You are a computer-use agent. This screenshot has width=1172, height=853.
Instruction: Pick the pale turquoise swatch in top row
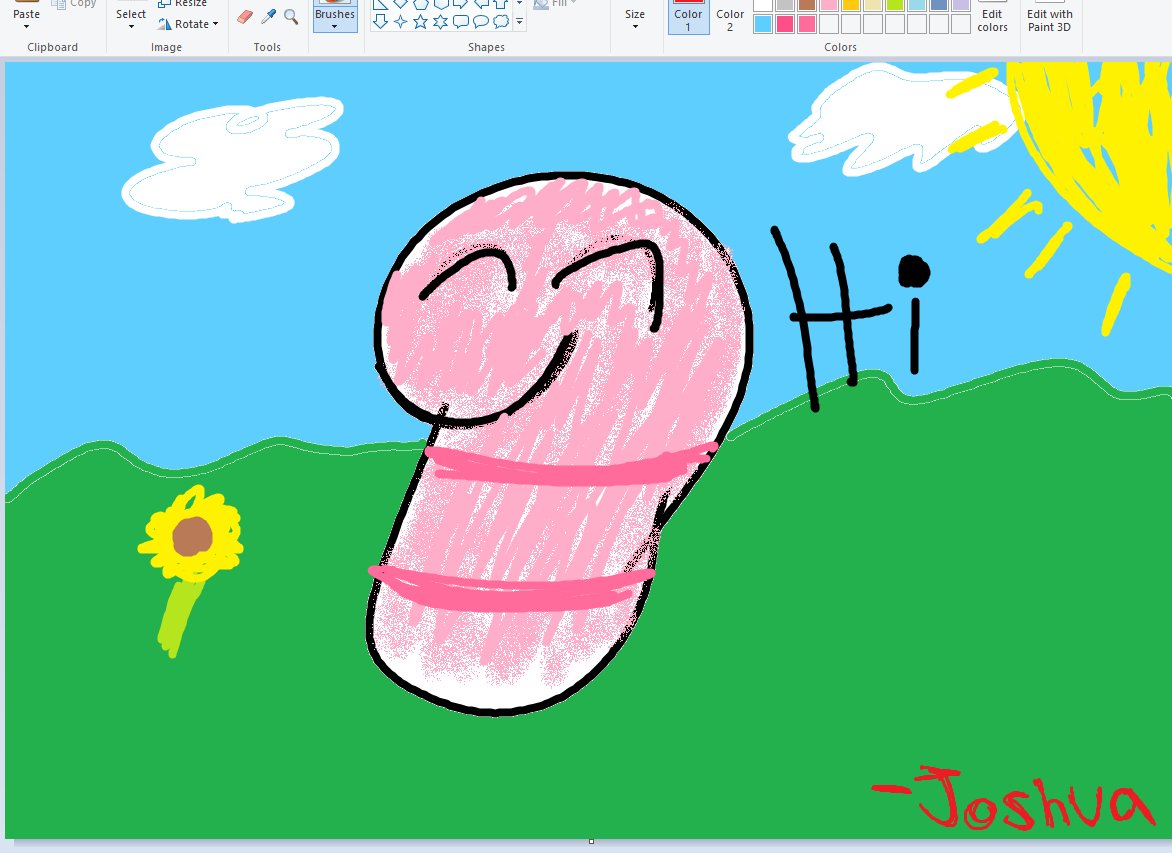pyautogui.click(x=917, y=5)
